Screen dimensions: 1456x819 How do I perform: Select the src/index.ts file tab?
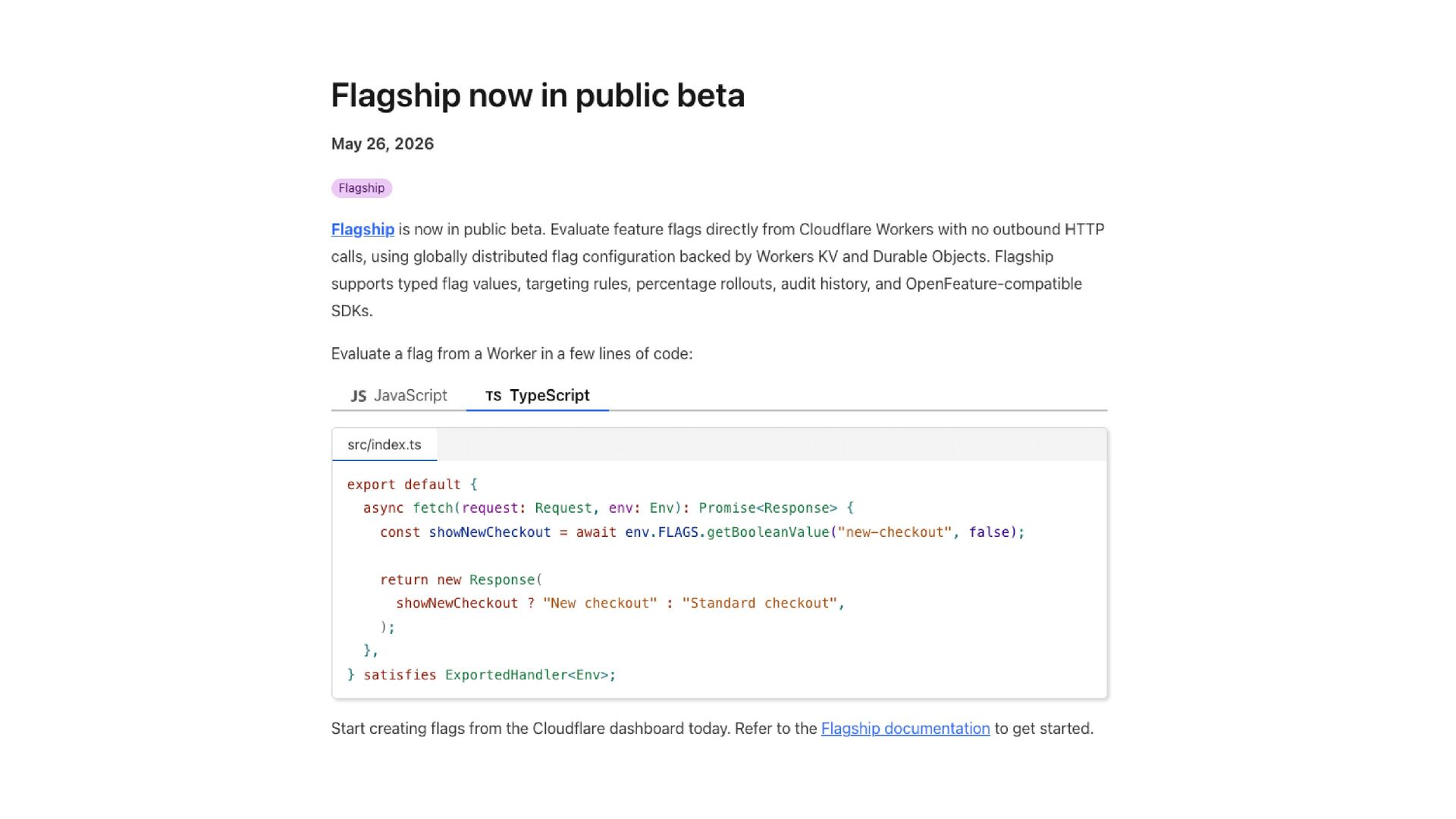click(384, 444)
